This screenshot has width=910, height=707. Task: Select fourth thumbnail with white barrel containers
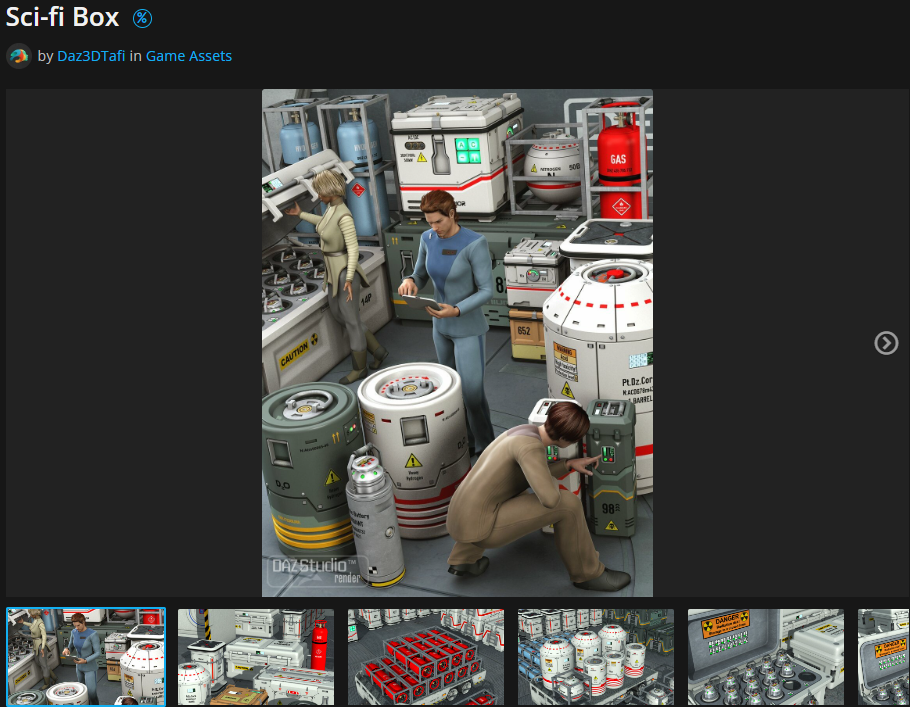[x=596, y=657]
